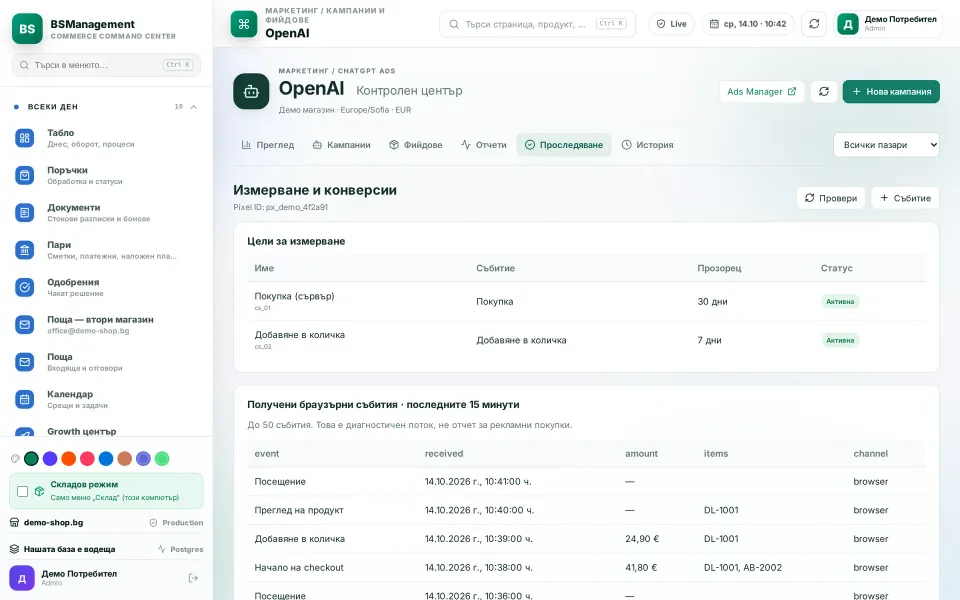Open the date selector ср, 14.10 · 10:42
Screen dimensions: 960x600
pos(748,24)
